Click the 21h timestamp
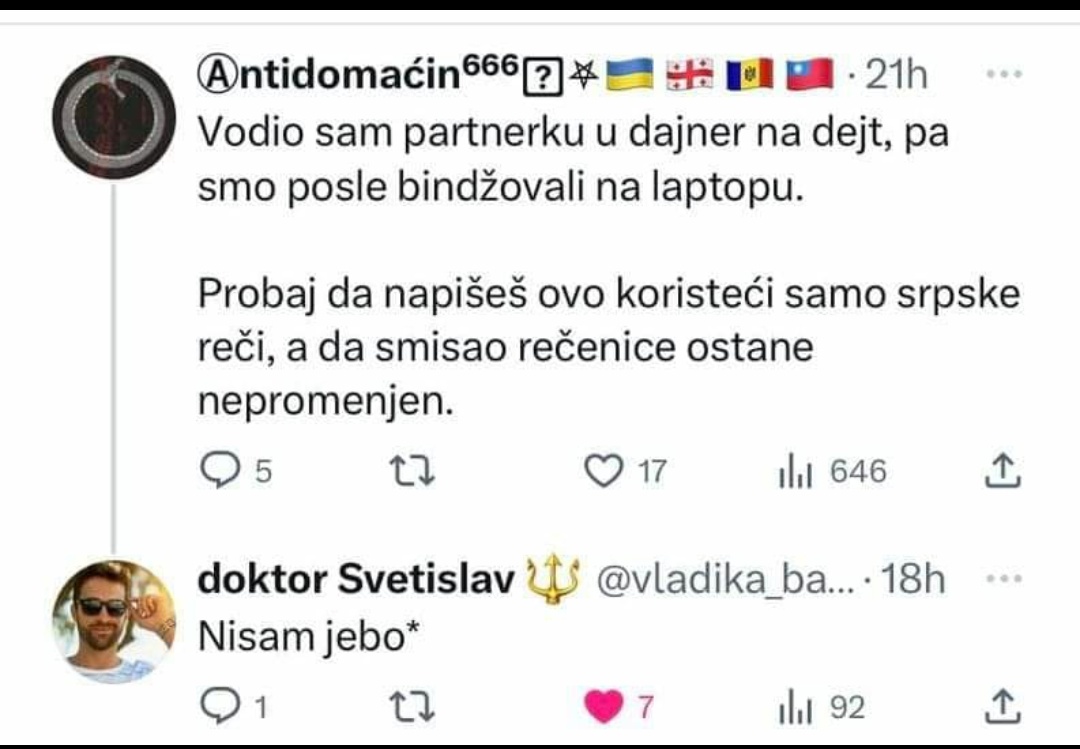 [x=895, y=76]
